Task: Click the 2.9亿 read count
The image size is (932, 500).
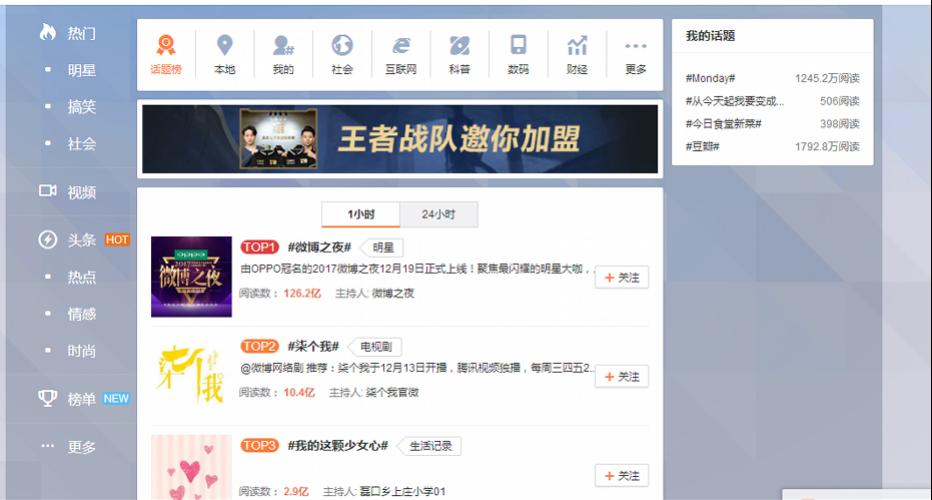Action: point(296,491)
